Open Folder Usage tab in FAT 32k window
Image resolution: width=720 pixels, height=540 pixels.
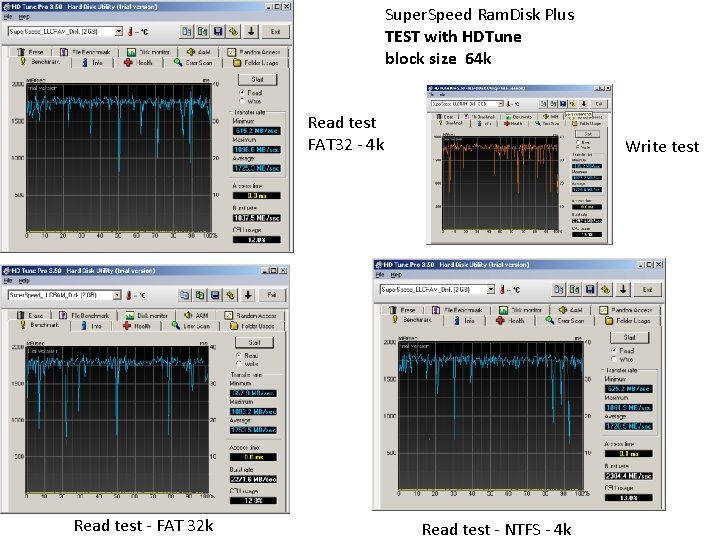tap(253, 326)
